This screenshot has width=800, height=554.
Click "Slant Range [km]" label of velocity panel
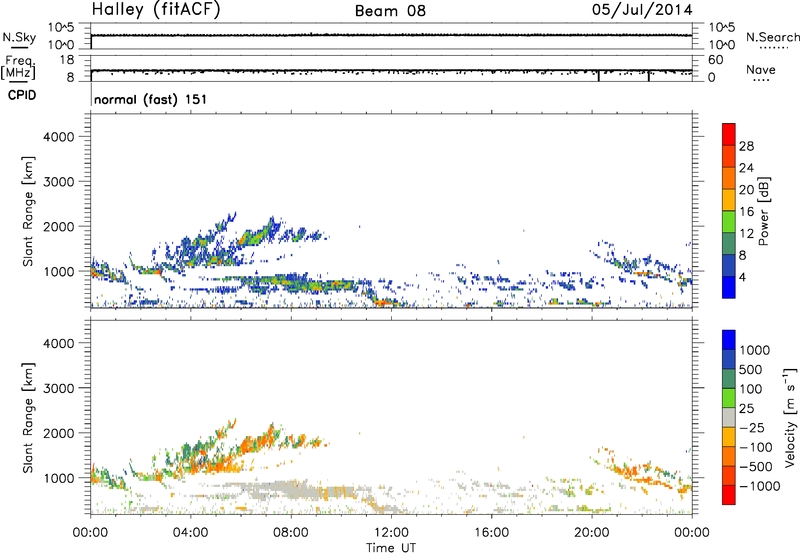[x=28, y=418]
